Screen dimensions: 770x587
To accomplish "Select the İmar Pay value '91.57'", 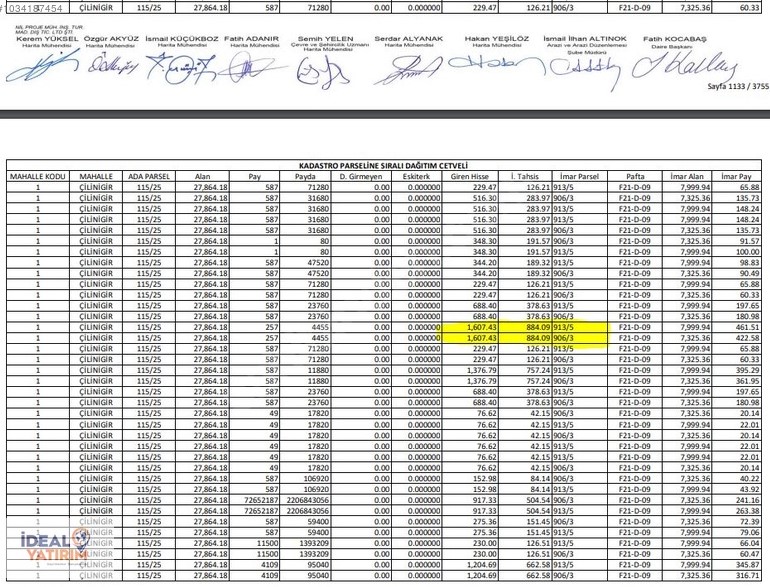I will [750, 241].
